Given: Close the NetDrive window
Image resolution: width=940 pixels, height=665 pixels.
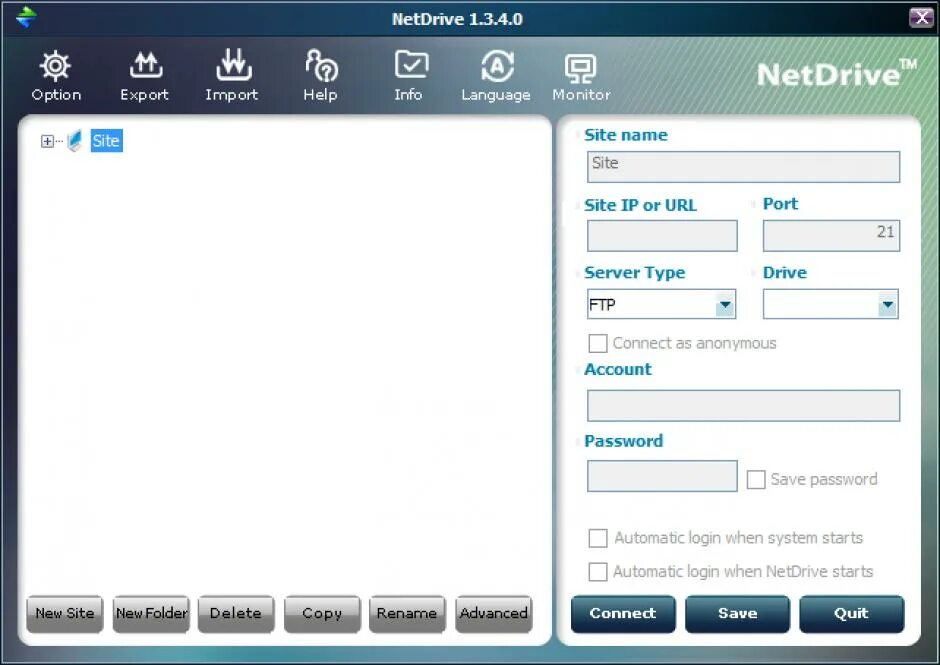Looking at the screenshot, I should coord(921,17).
